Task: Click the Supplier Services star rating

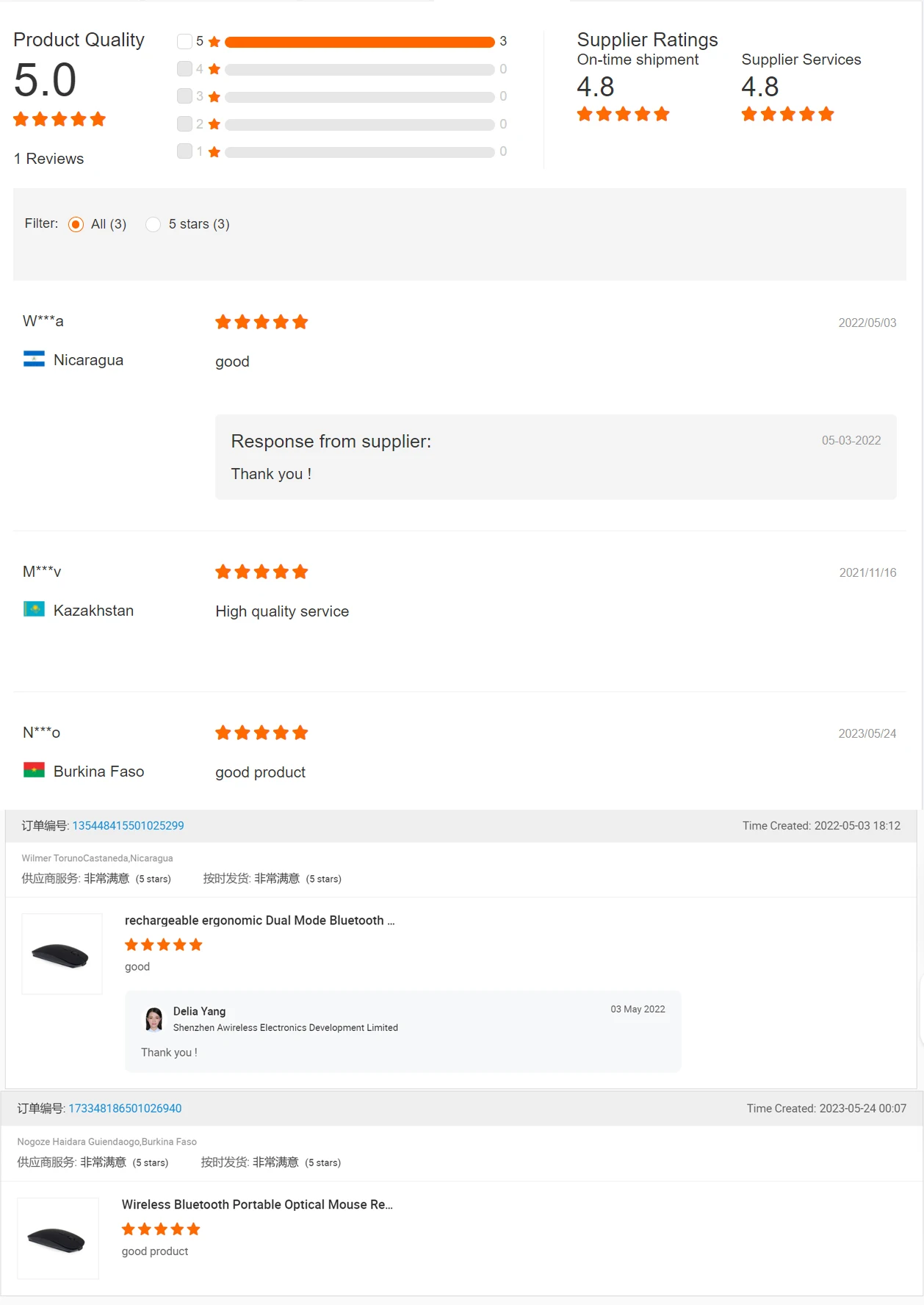Action: 787,114
